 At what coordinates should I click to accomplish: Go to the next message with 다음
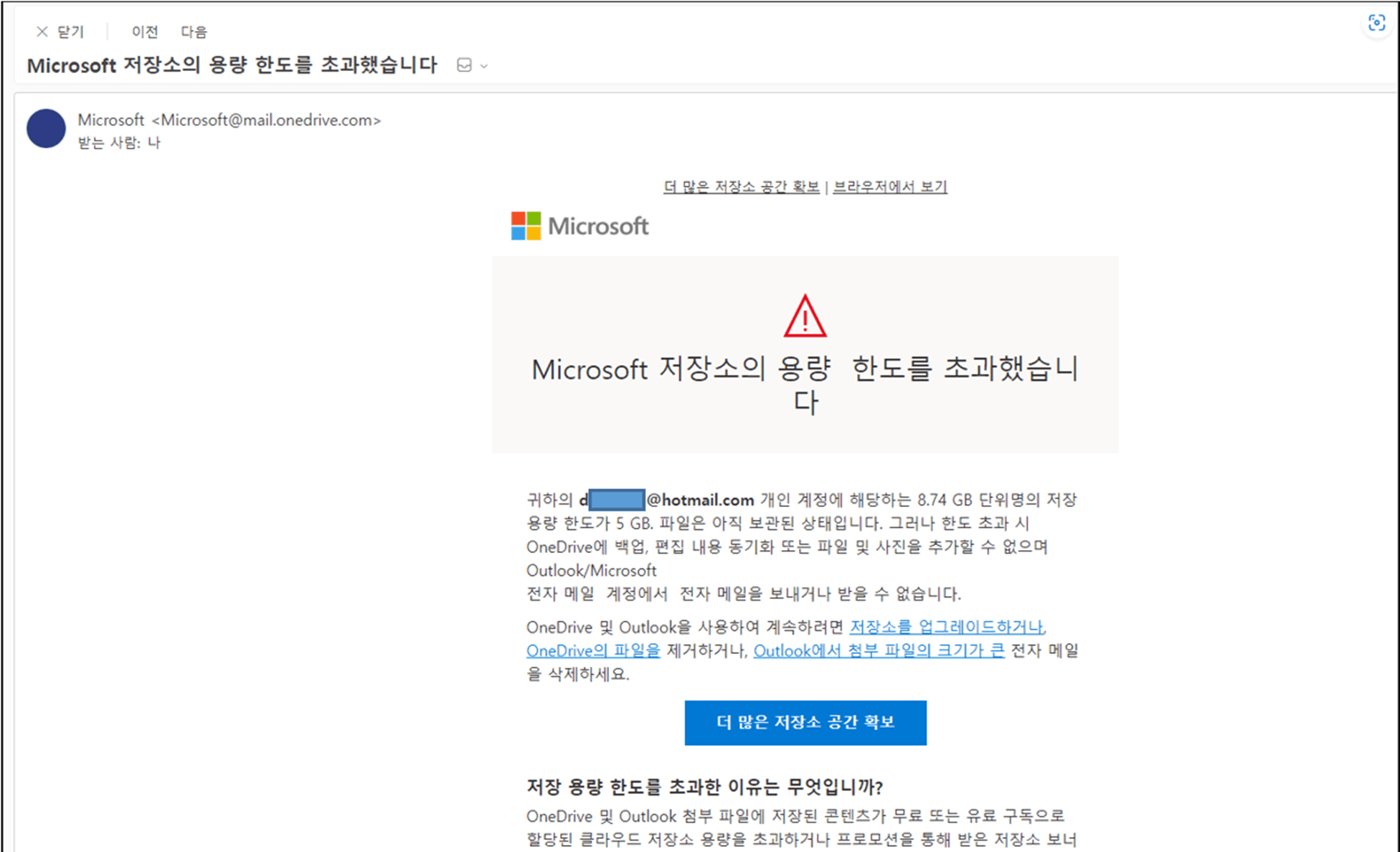click(194, 32)
